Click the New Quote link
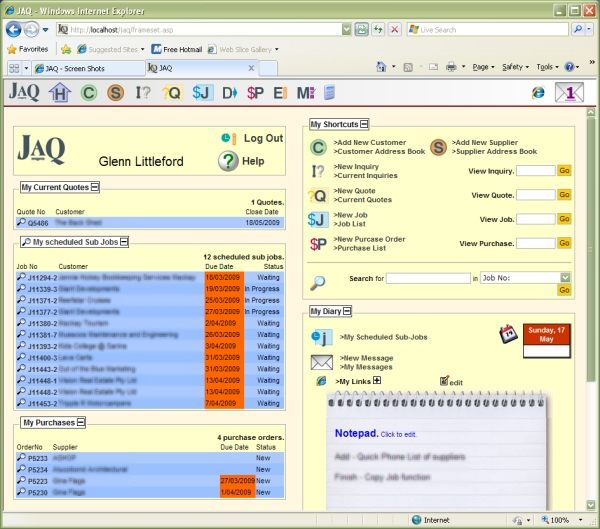The image size is (600, 529). pos(354,191)
